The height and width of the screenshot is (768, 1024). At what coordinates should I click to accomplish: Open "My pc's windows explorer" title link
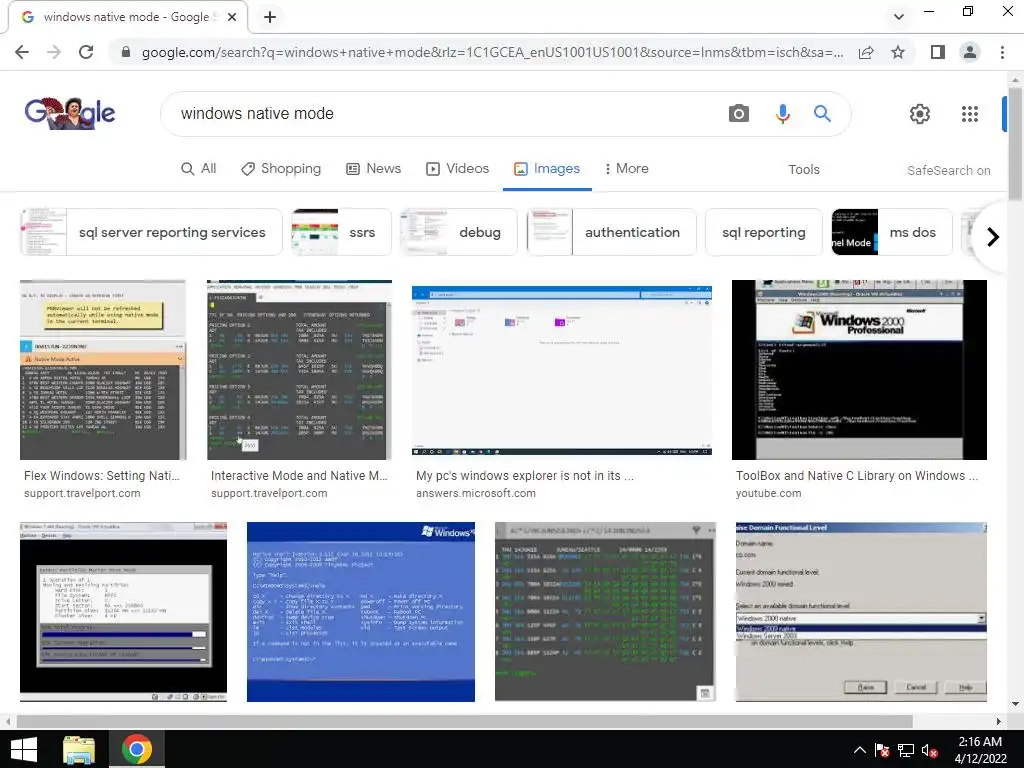tap(524, 476)
